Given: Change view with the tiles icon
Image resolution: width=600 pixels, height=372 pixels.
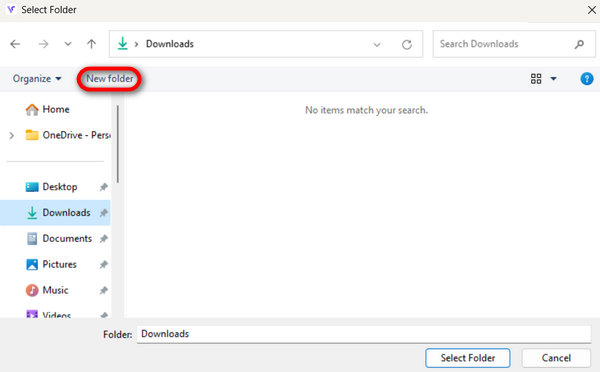Looking at the screenshot, I should pyautogui.click(x=536, y=79).
